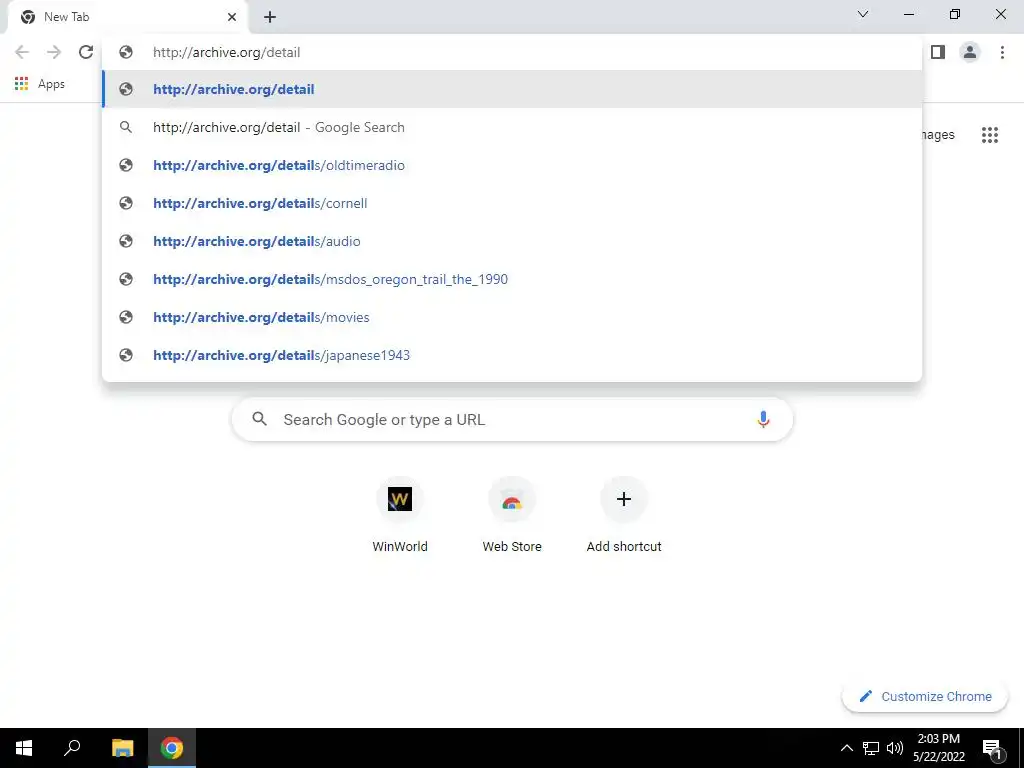Screen dimensions: 1024x768
Task: Open File Explorer from the taskbar
Action: (x=122, y=748)
